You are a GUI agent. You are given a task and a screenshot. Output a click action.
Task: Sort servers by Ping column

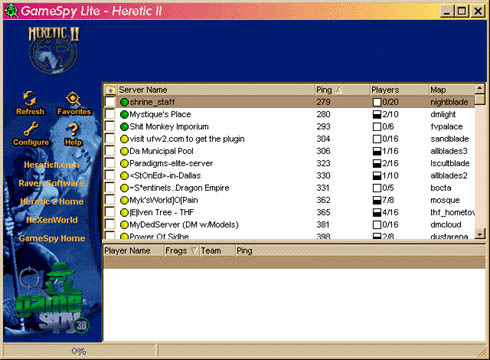point(342,90)
